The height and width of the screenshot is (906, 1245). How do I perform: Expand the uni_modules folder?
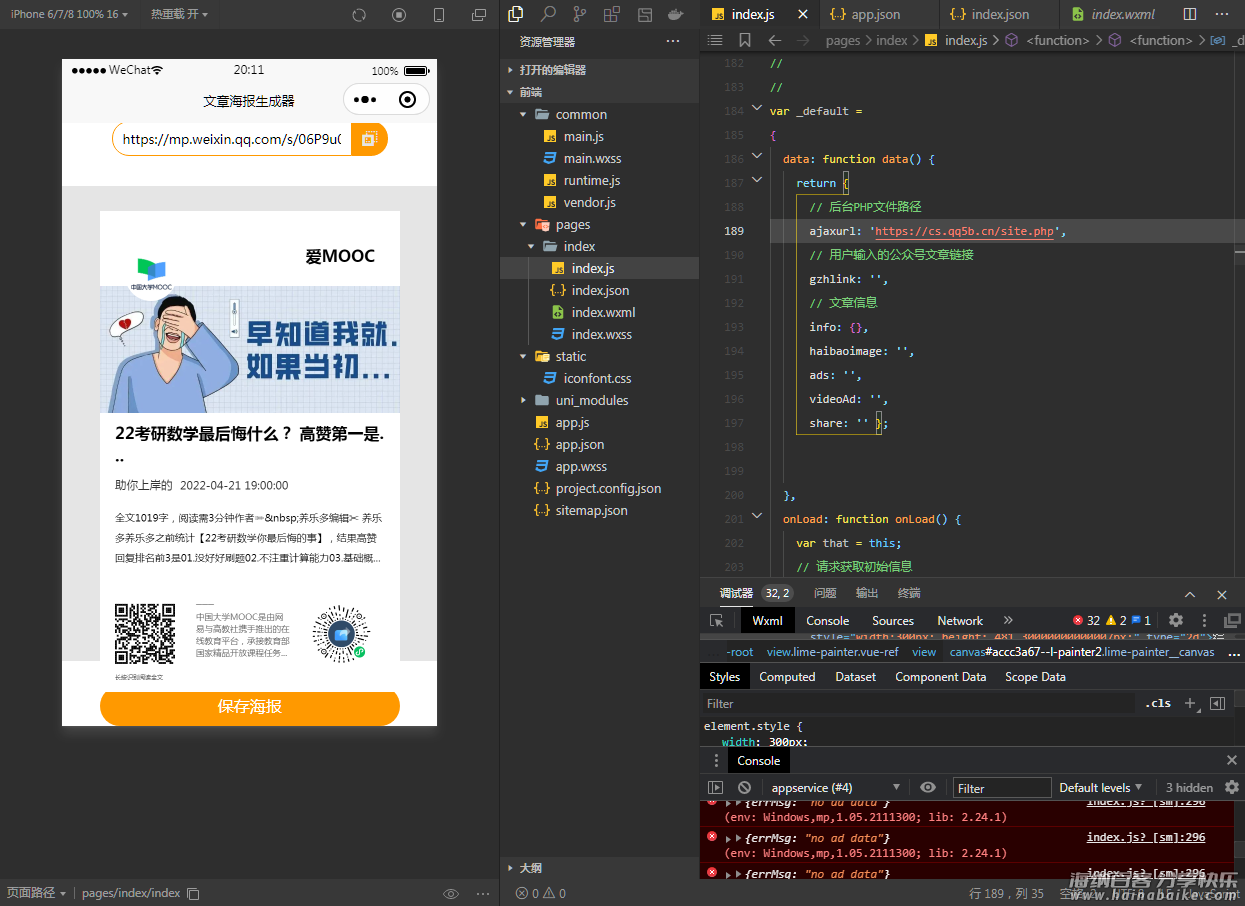pyautogui.click(x=523, y=400)
